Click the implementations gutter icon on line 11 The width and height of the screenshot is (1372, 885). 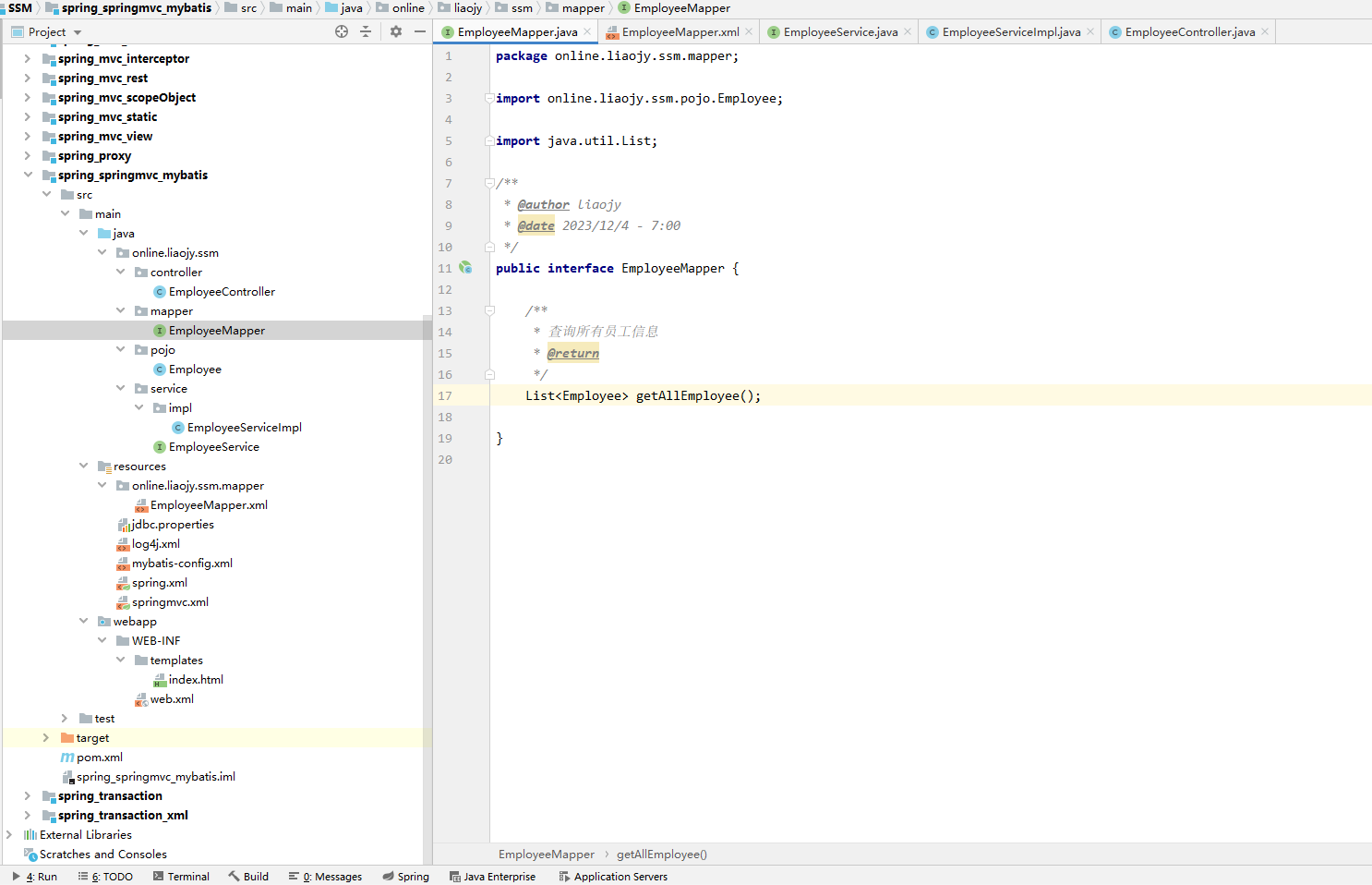(x=465, y=268)
